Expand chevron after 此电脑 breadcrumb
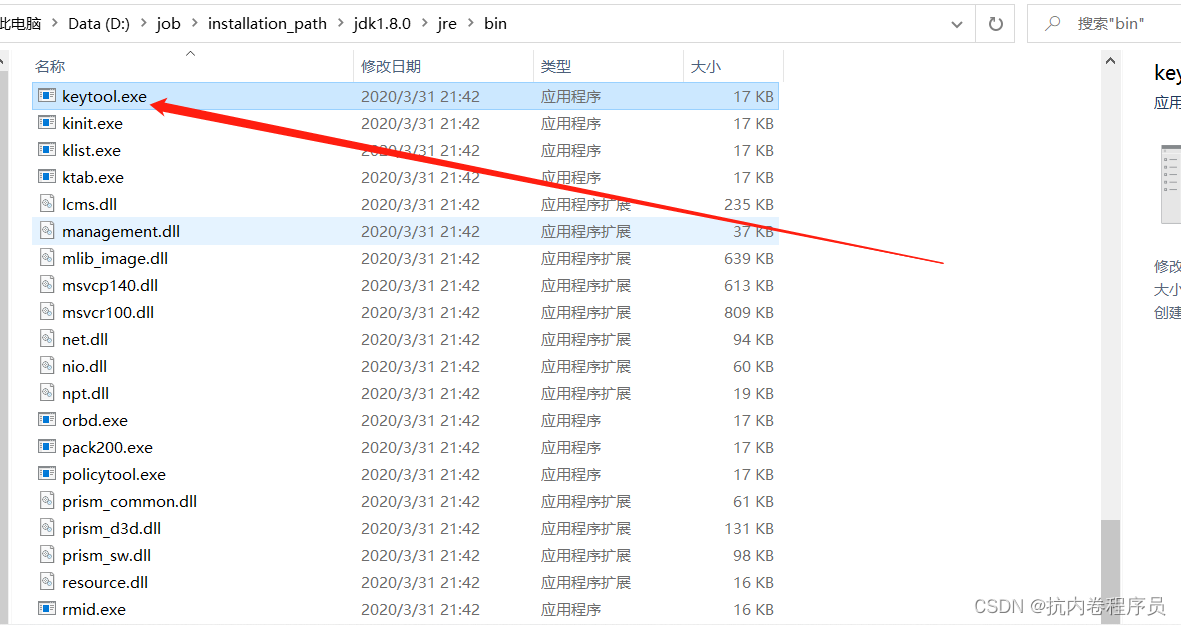Viewport: 1181px width, 625px height. coord(55,24)
